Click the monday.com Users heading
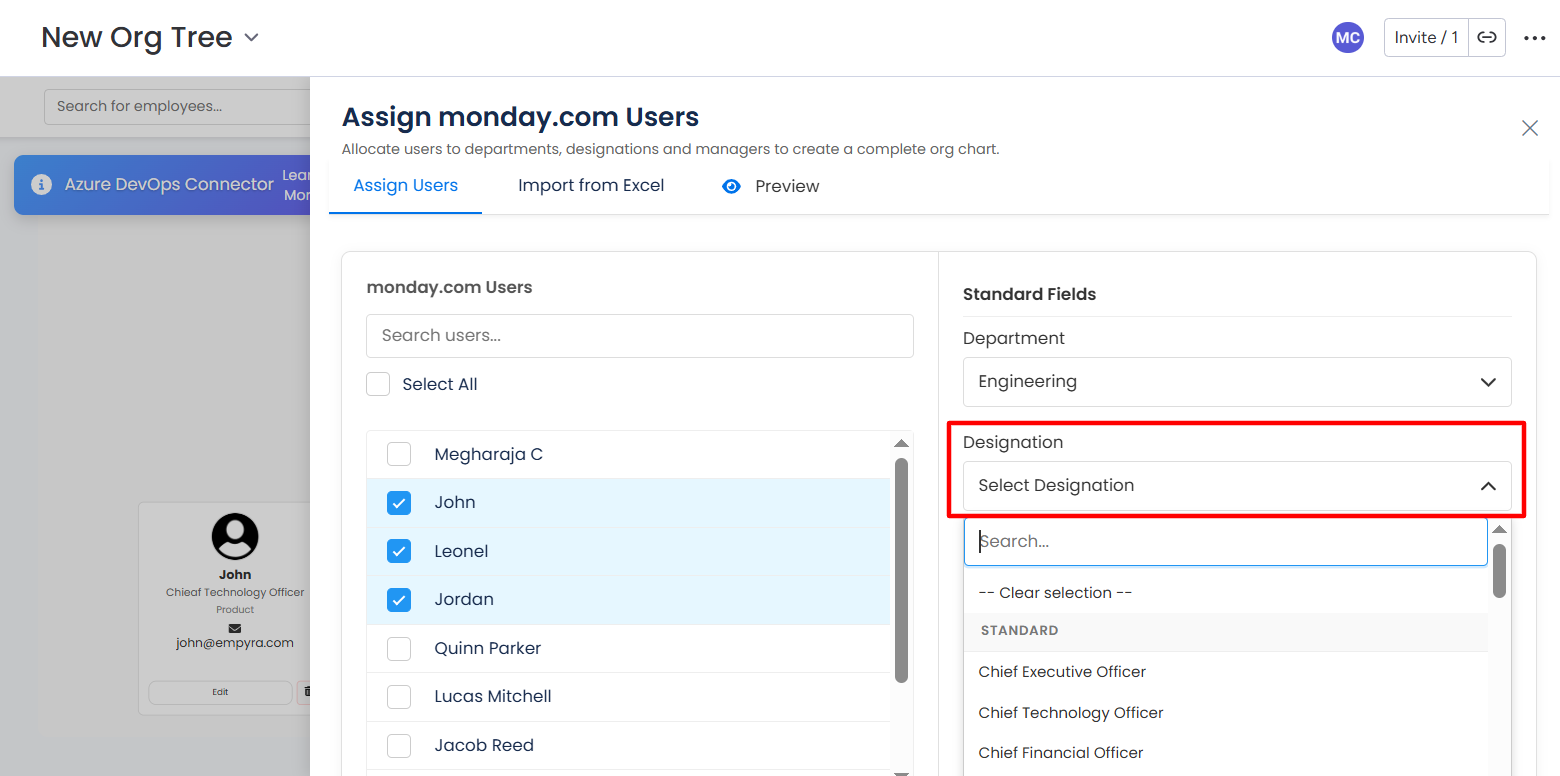The width and height of the screenshot is (1560, 776). pos(449,288)
